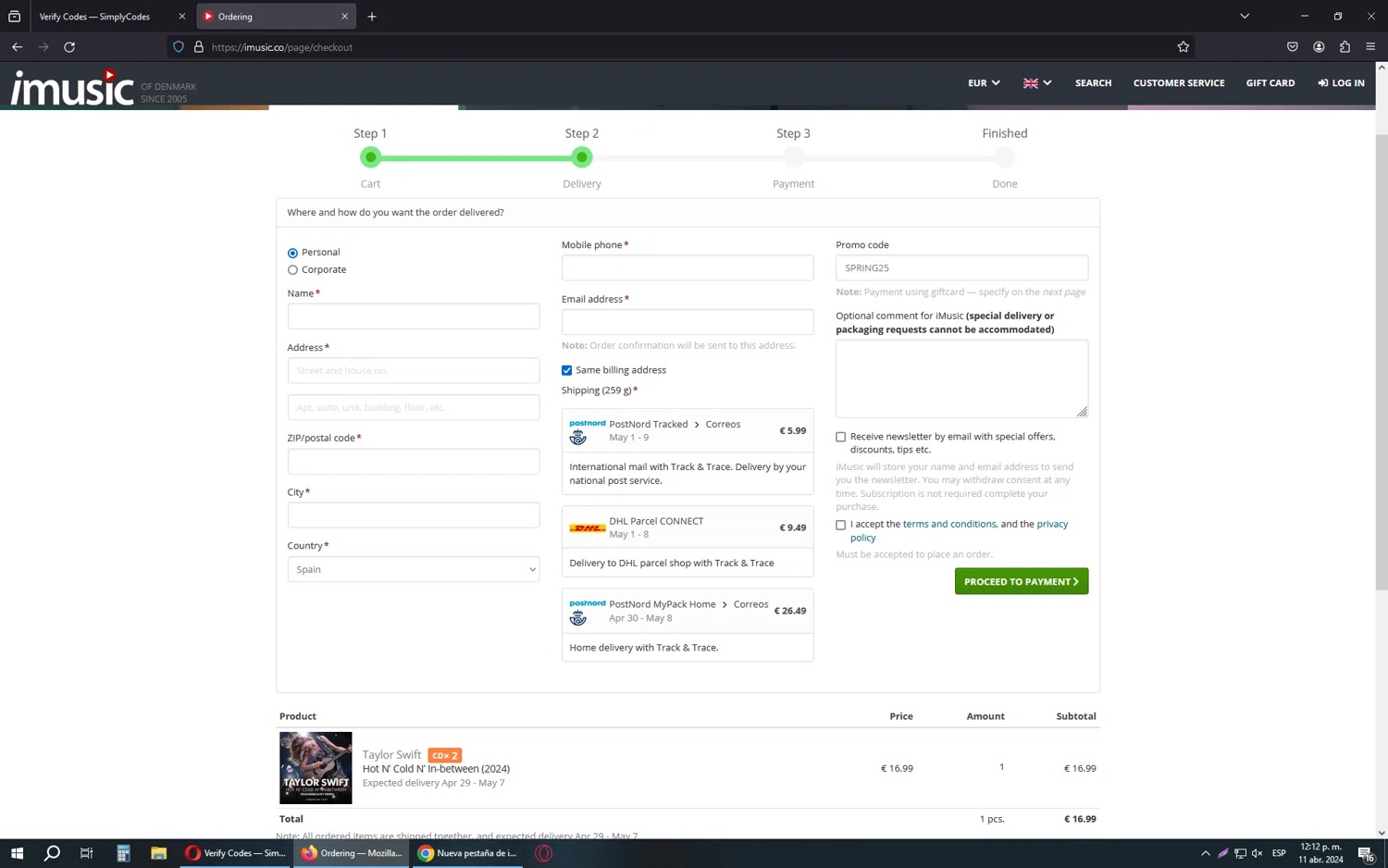Accept the terms and conditions checkbox

[840, 525]
